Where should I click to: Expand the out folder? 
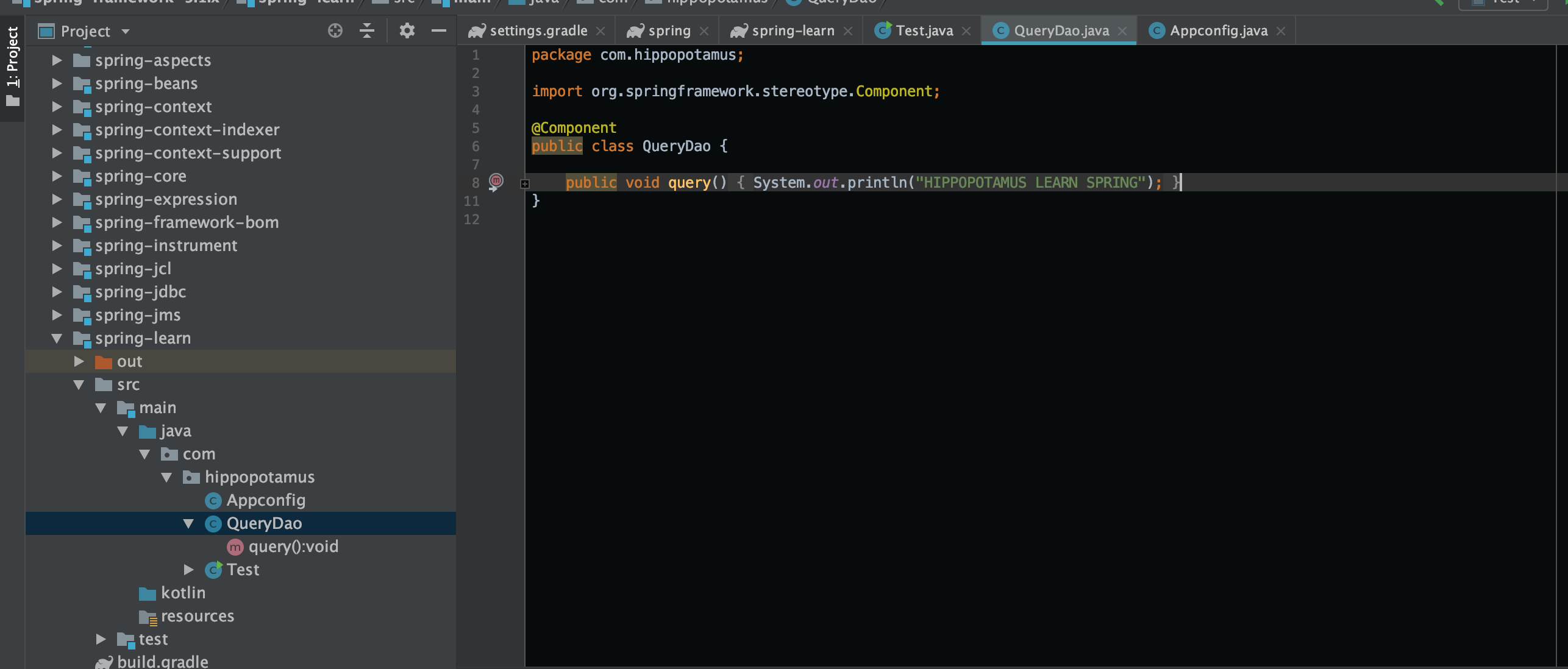[x=79, y=361]
